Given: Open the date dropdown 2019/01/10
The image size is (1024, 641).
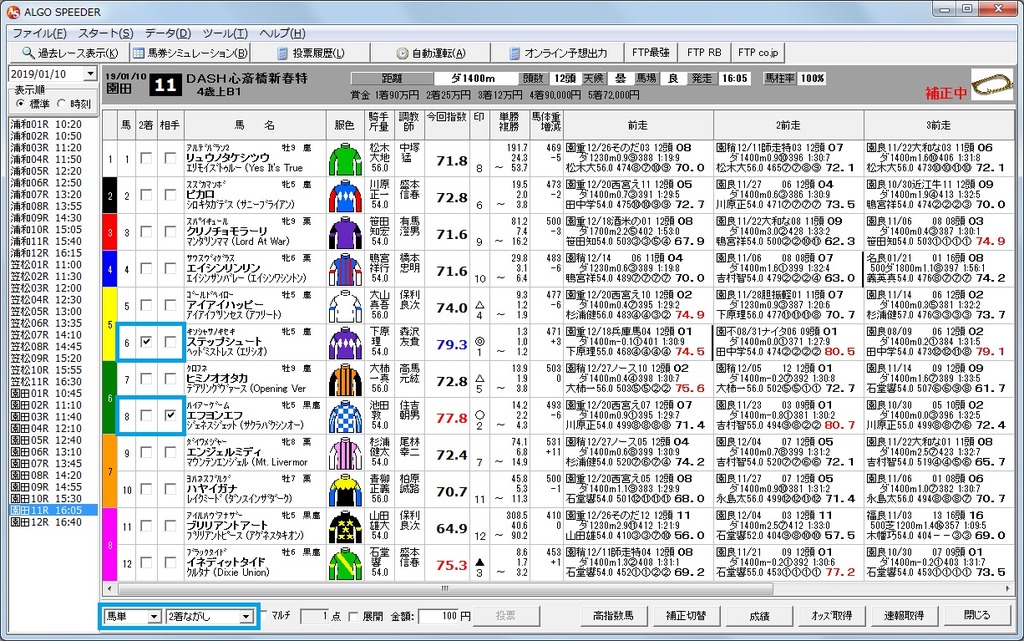Looking at the screenshot, I should tap(90, 74).
